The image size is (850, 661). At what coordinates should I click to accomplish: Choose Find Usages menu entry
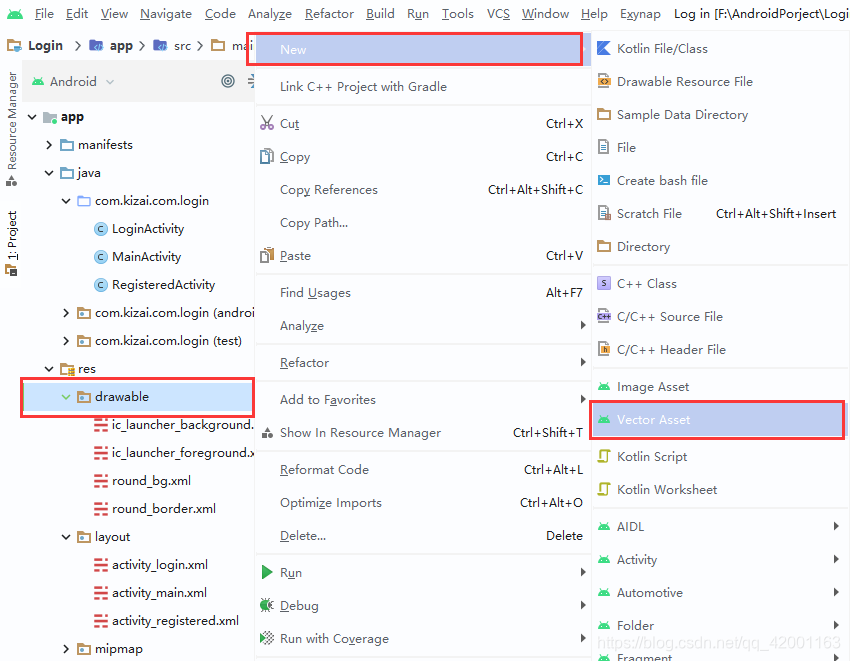[423, 292]
